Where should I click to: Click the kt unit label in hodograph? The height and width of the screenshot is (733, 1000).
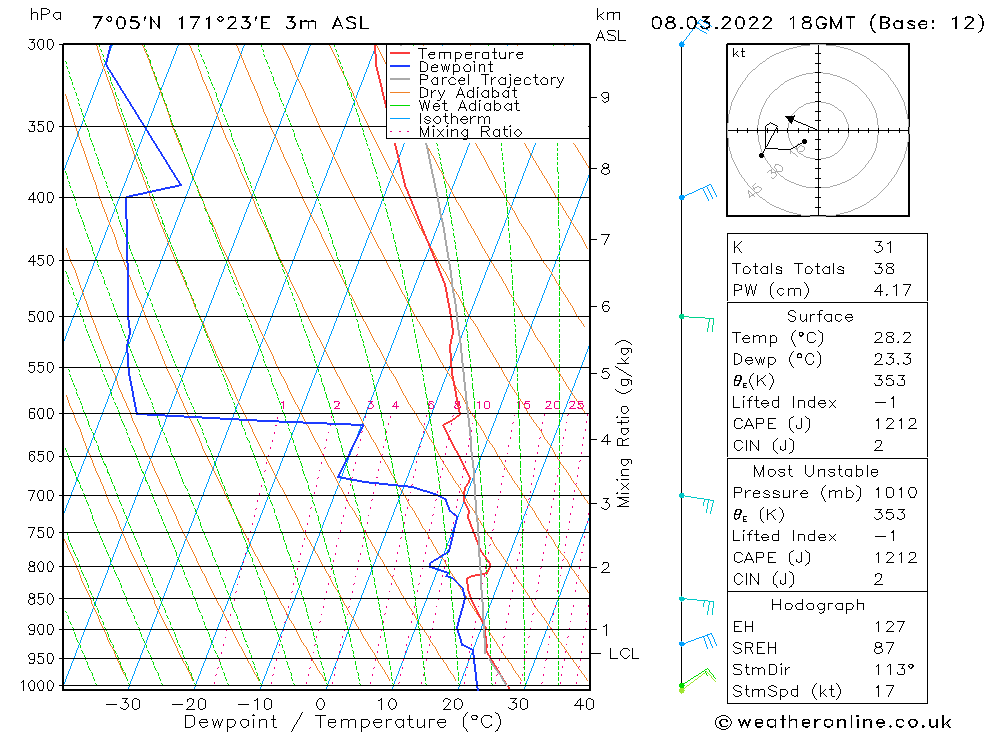739,53
